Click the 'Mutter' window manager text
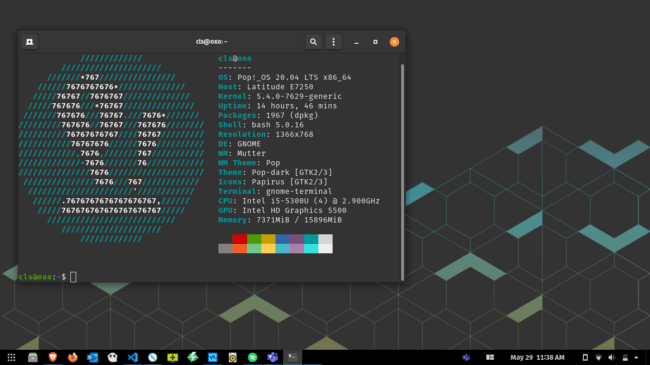 251,153
